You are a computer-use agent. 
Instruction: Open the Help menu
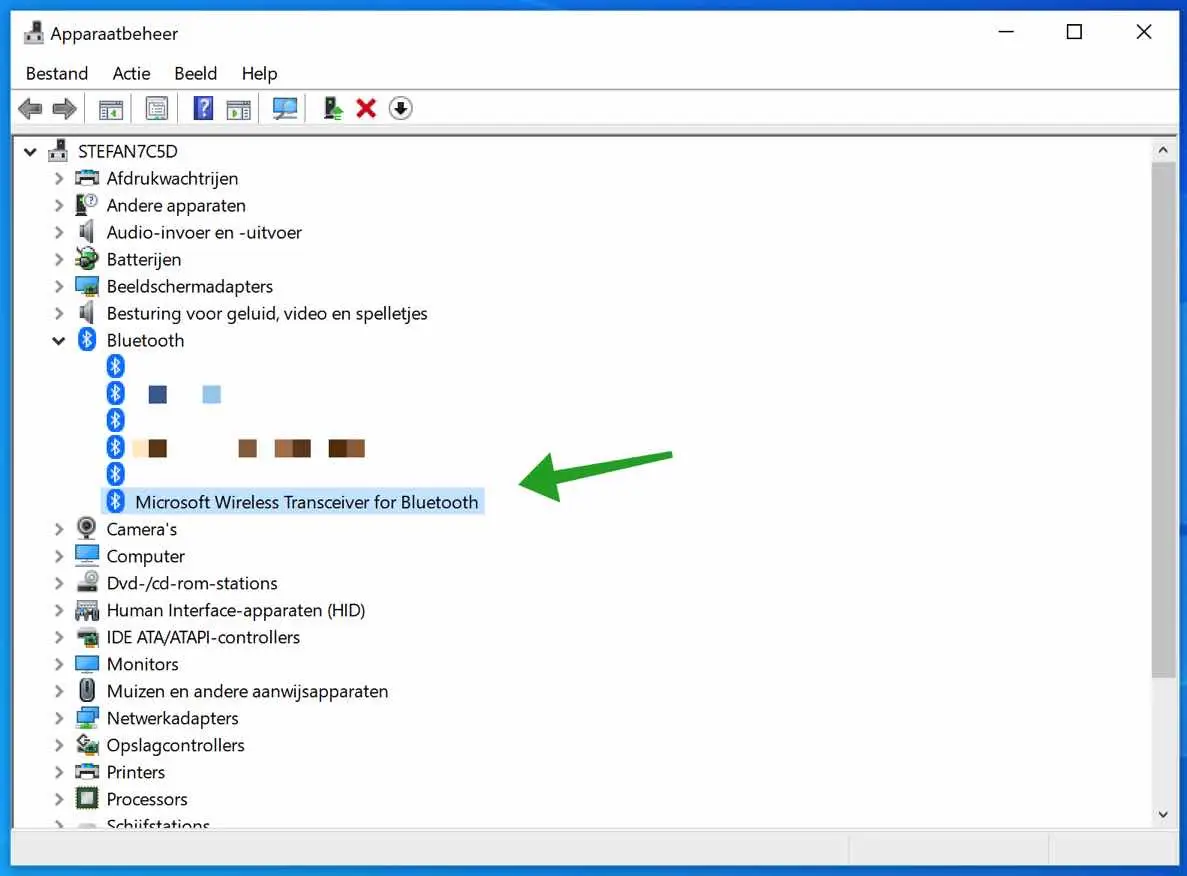click(x=260, y=73)
